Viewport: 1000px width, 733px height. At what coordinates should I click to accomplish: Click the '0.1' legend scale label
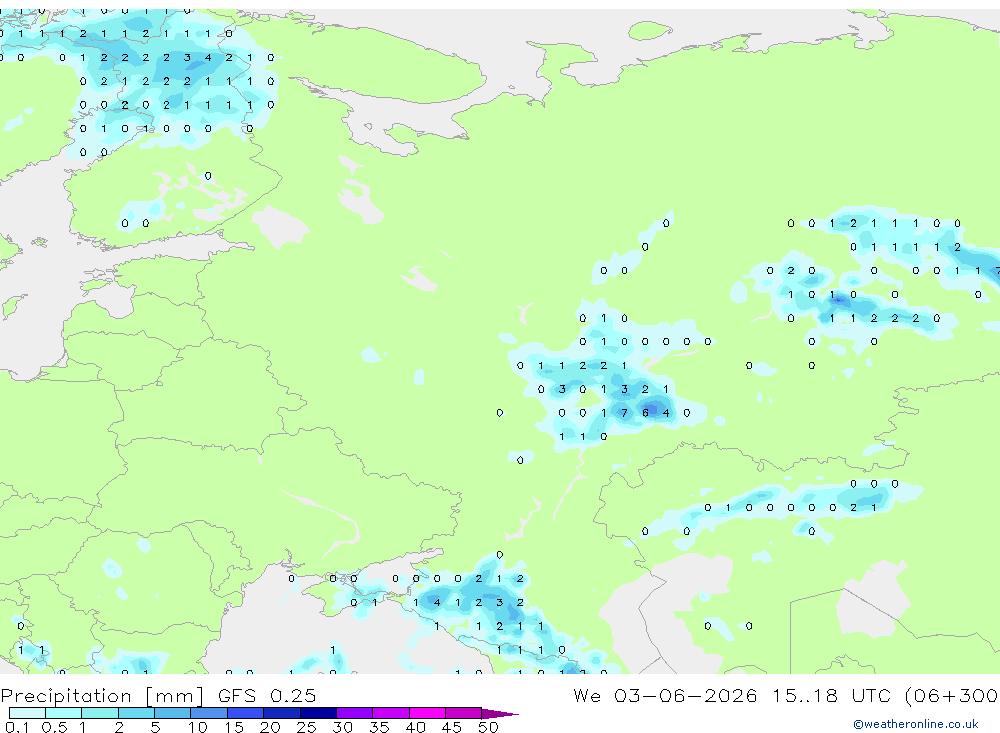pyautogui.click(x=16, y=727)
